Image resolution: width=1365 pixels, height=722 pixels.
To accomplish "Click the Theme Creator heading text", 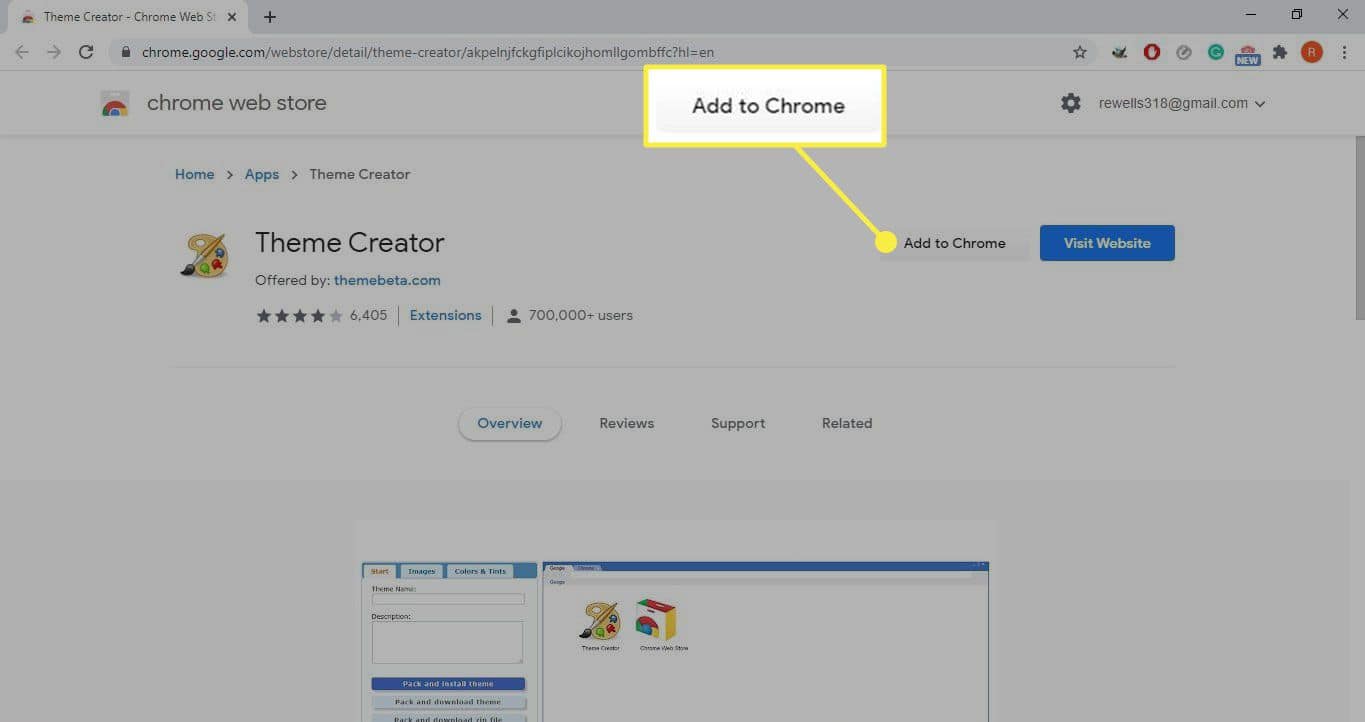I will (x=350, y=242).
